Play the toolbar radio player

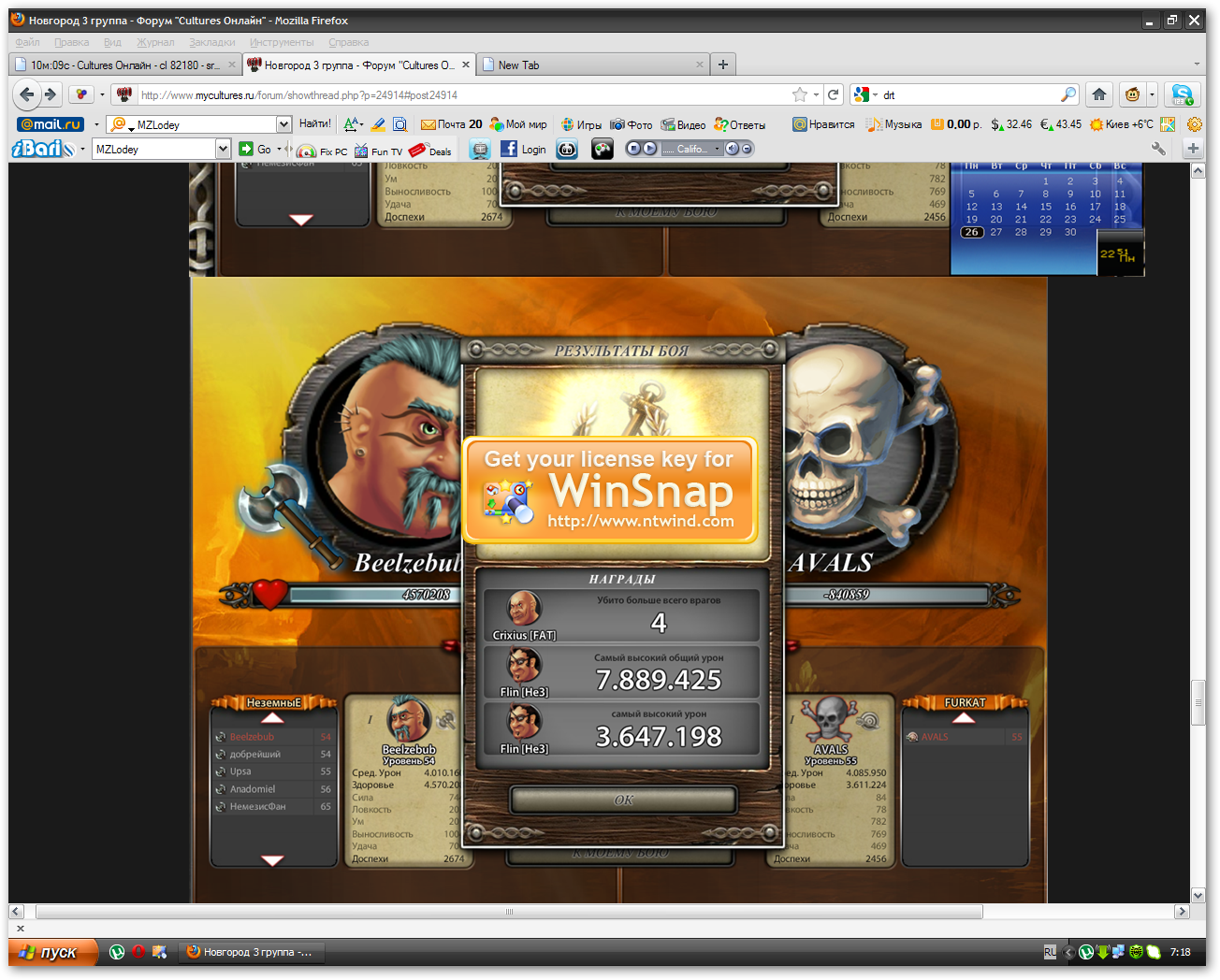click(649, 149)
